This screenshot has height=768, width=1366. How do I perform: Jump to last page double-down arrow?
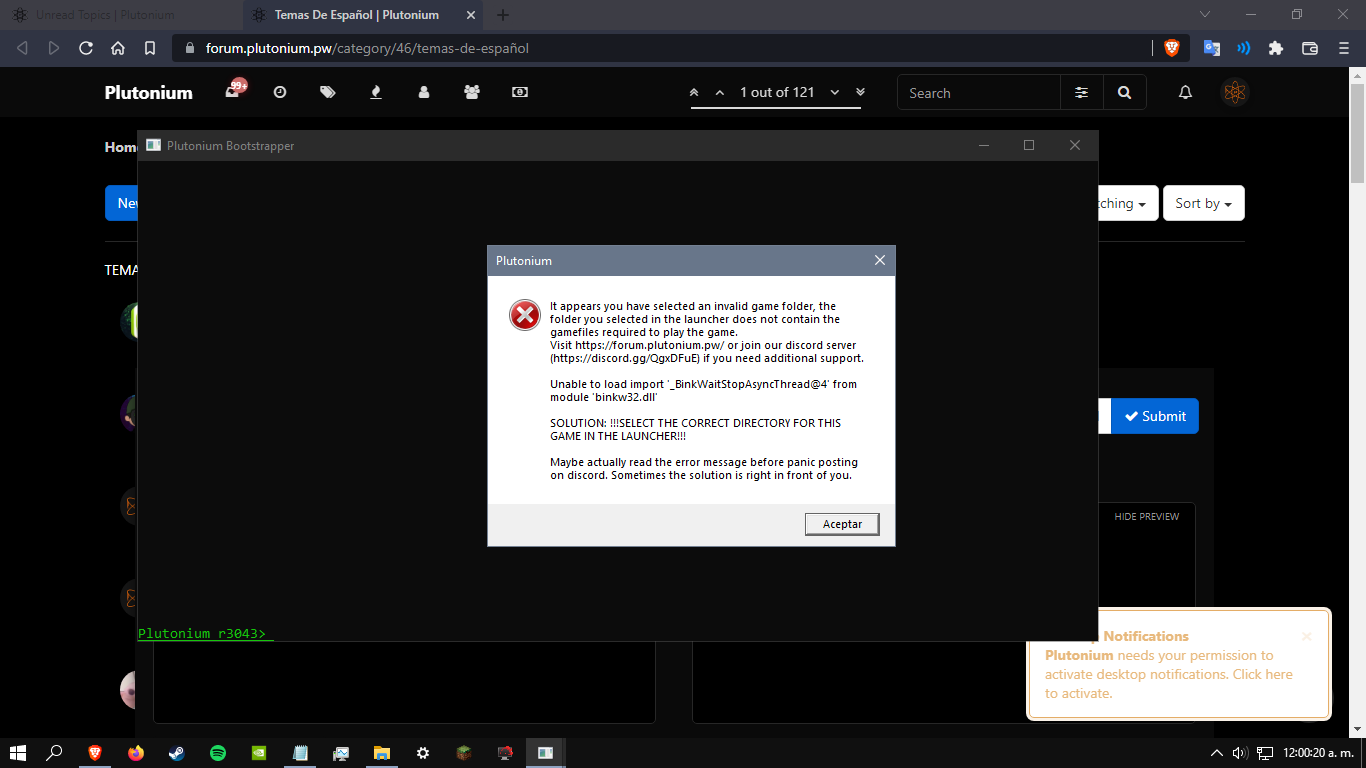[860, 92]
